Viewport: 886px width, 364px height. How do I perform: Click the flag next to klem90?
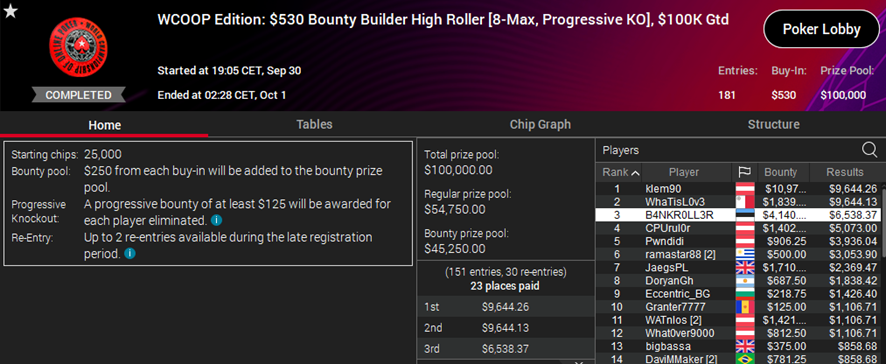[x=745, y=189]
